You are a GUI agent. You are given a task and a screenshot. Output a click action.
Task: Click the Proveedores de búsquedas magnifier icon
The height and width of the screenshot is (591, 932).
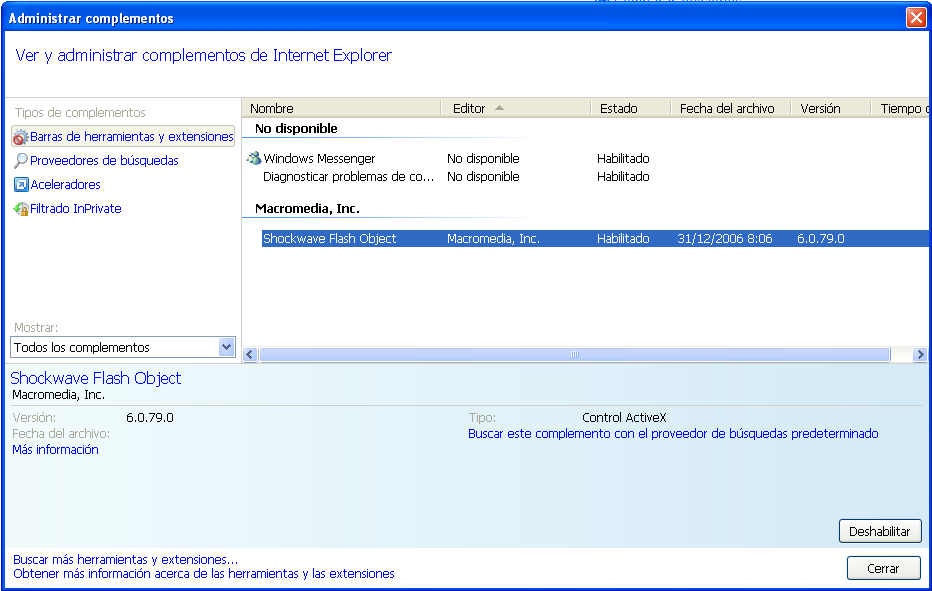21,161
